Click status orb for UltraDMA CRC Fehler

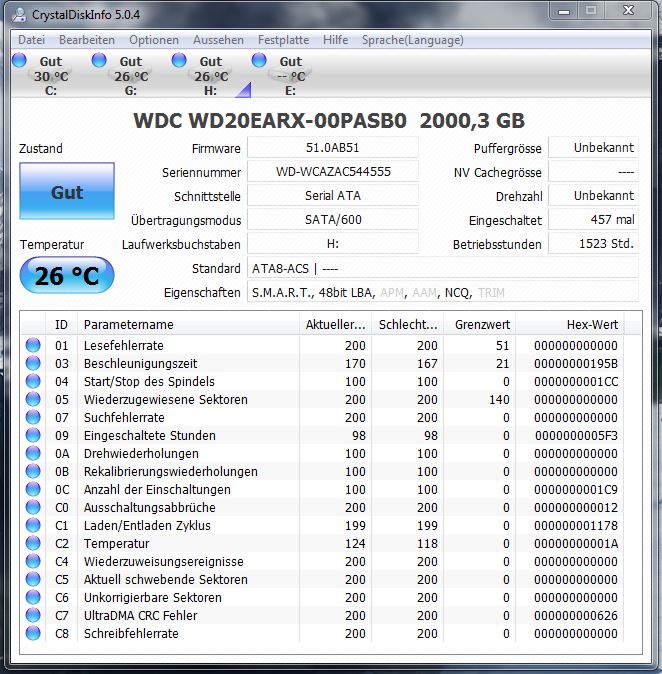point(33,615)
